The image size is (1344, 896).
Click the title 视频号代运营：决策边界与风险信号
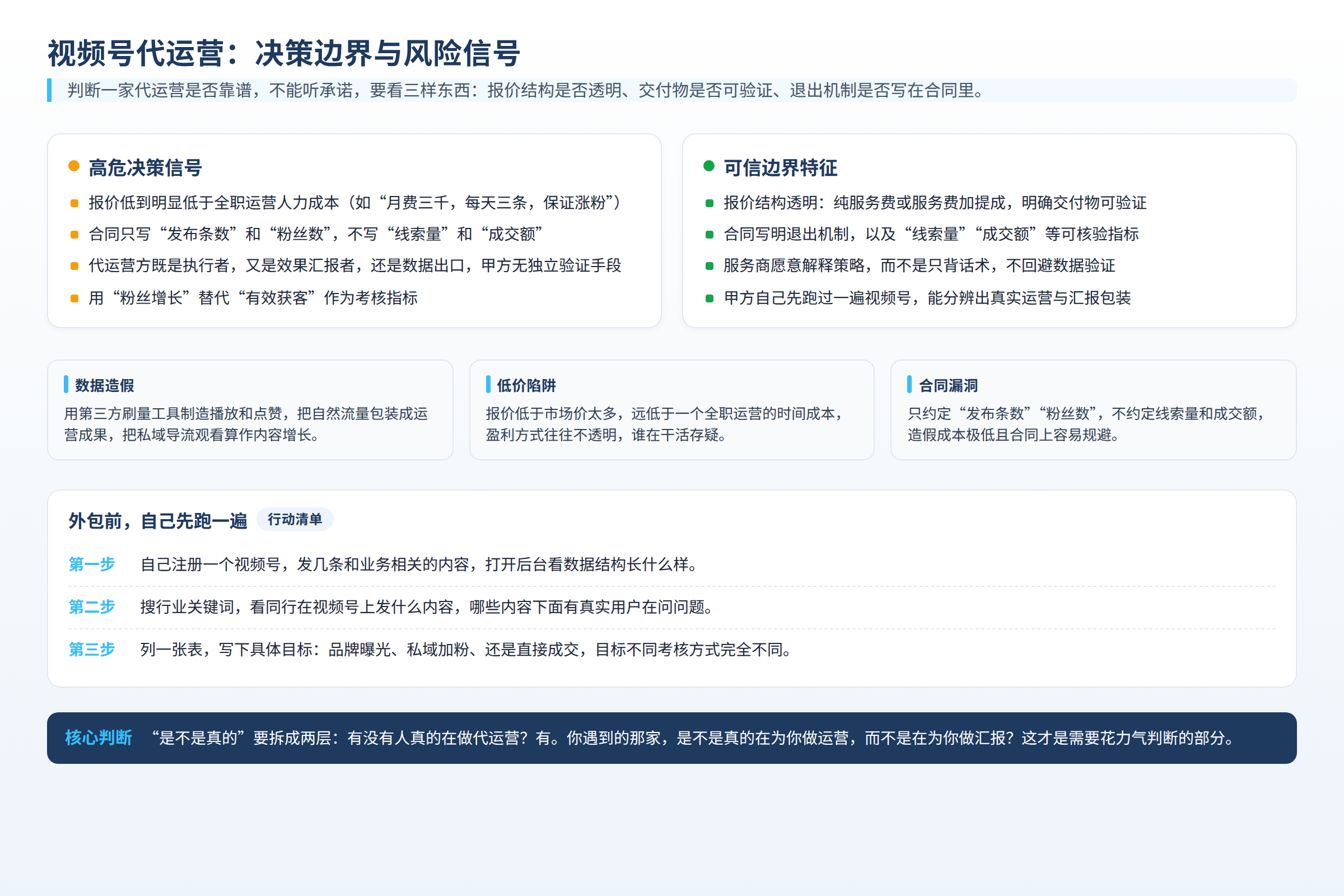(x=283, y=54)
